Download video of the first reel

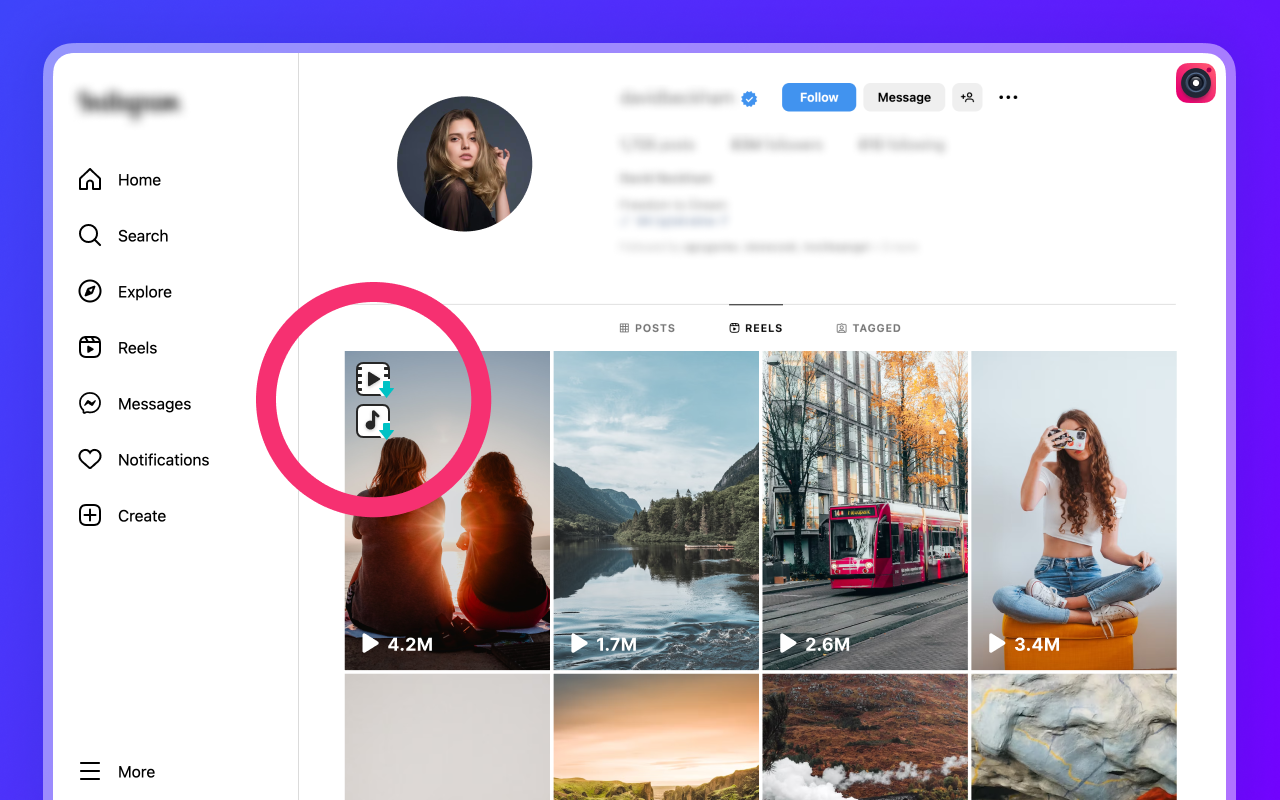click(374, 380)
